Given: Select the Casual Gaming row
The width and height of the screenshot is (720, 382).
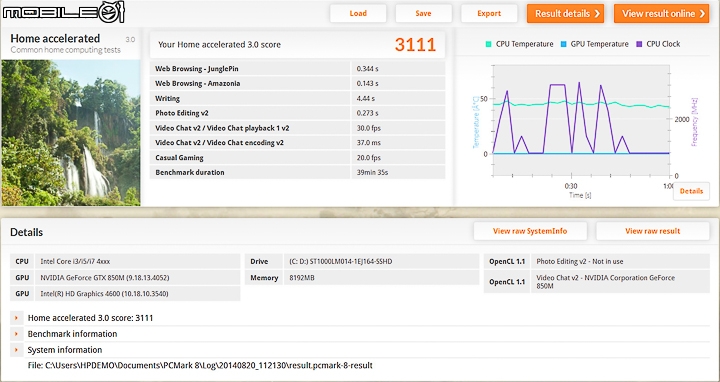Looking at the screenshot, I should 298,157.
